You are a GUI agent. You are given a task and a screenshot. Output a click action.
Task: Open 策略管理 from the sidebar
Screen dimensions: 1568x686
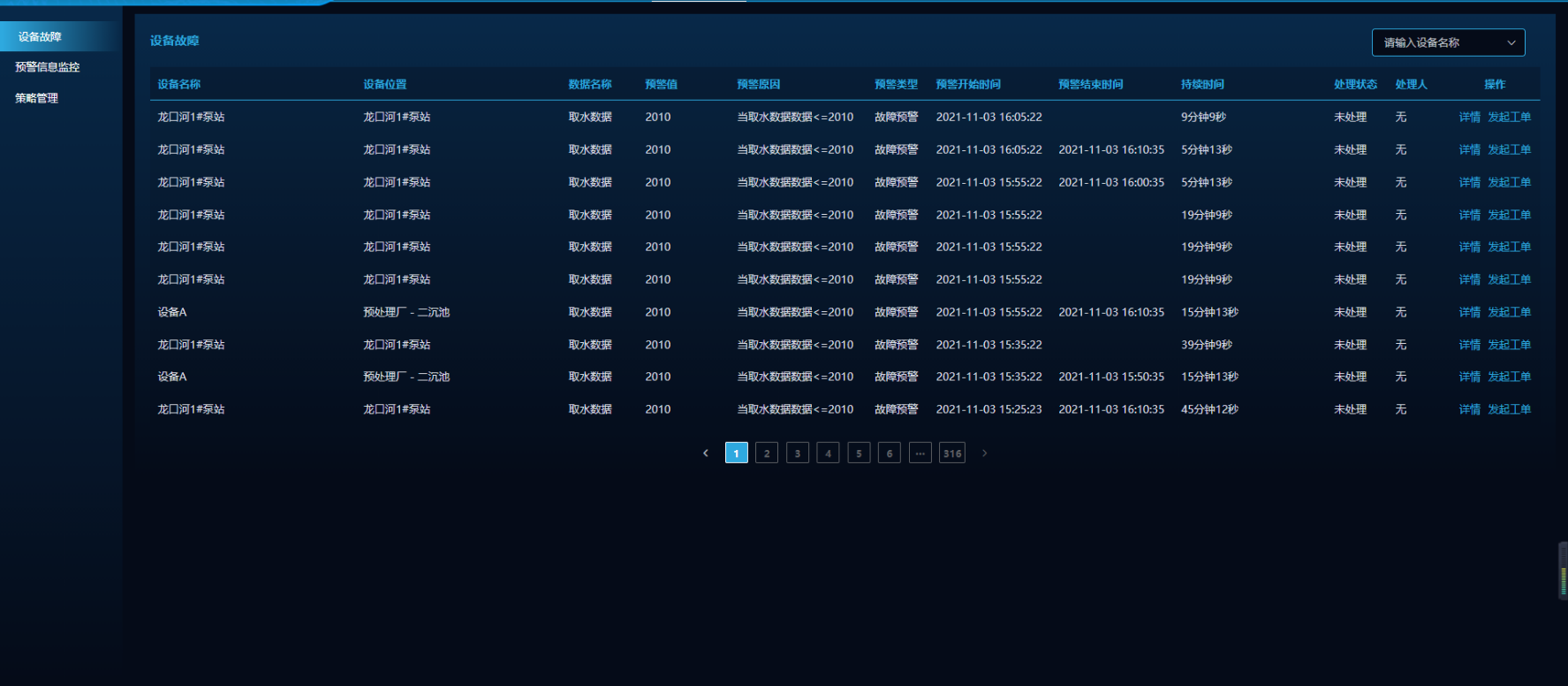pyautogui.click(x=37, y=98)
